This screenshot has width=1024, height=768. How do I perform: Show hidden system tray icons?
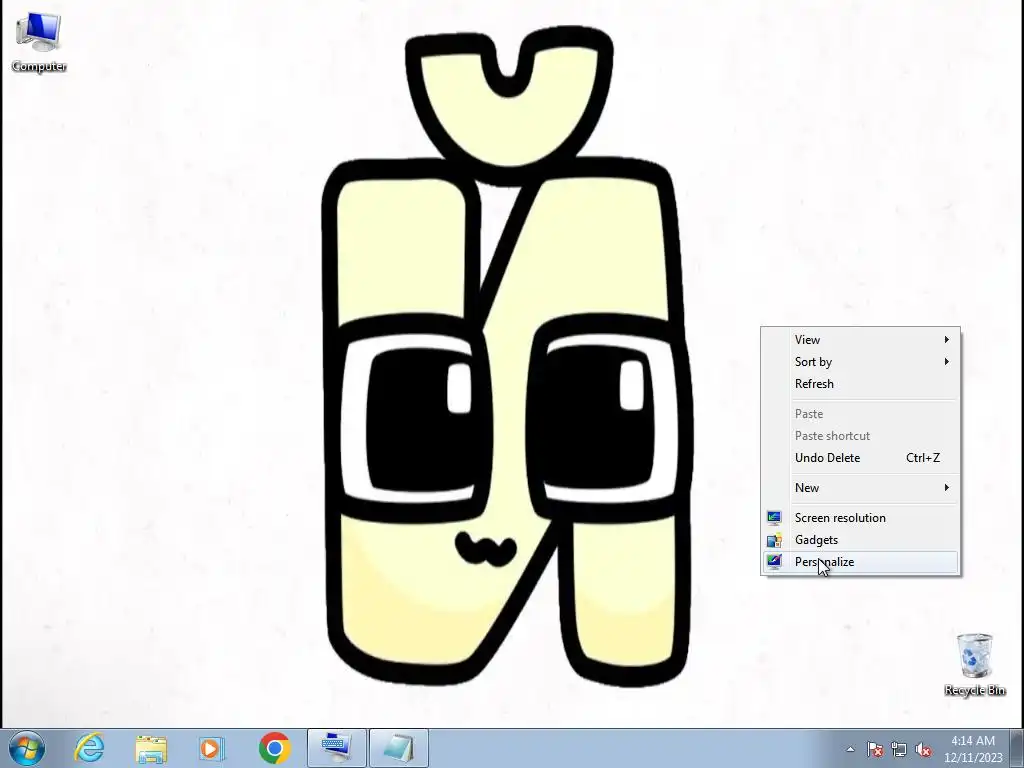point(850,749)
